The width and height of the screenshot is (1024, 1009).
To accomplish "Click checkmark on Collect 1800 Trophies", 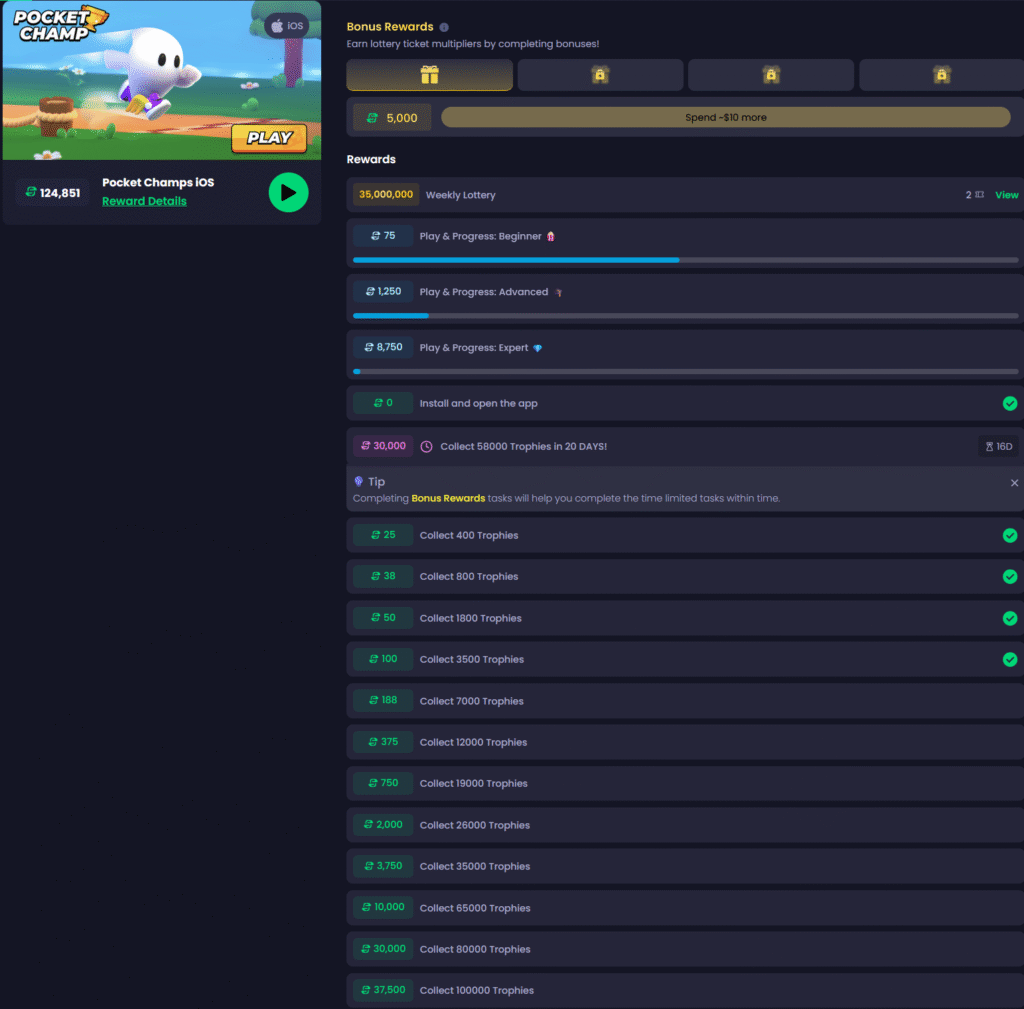I will 1010,618.
